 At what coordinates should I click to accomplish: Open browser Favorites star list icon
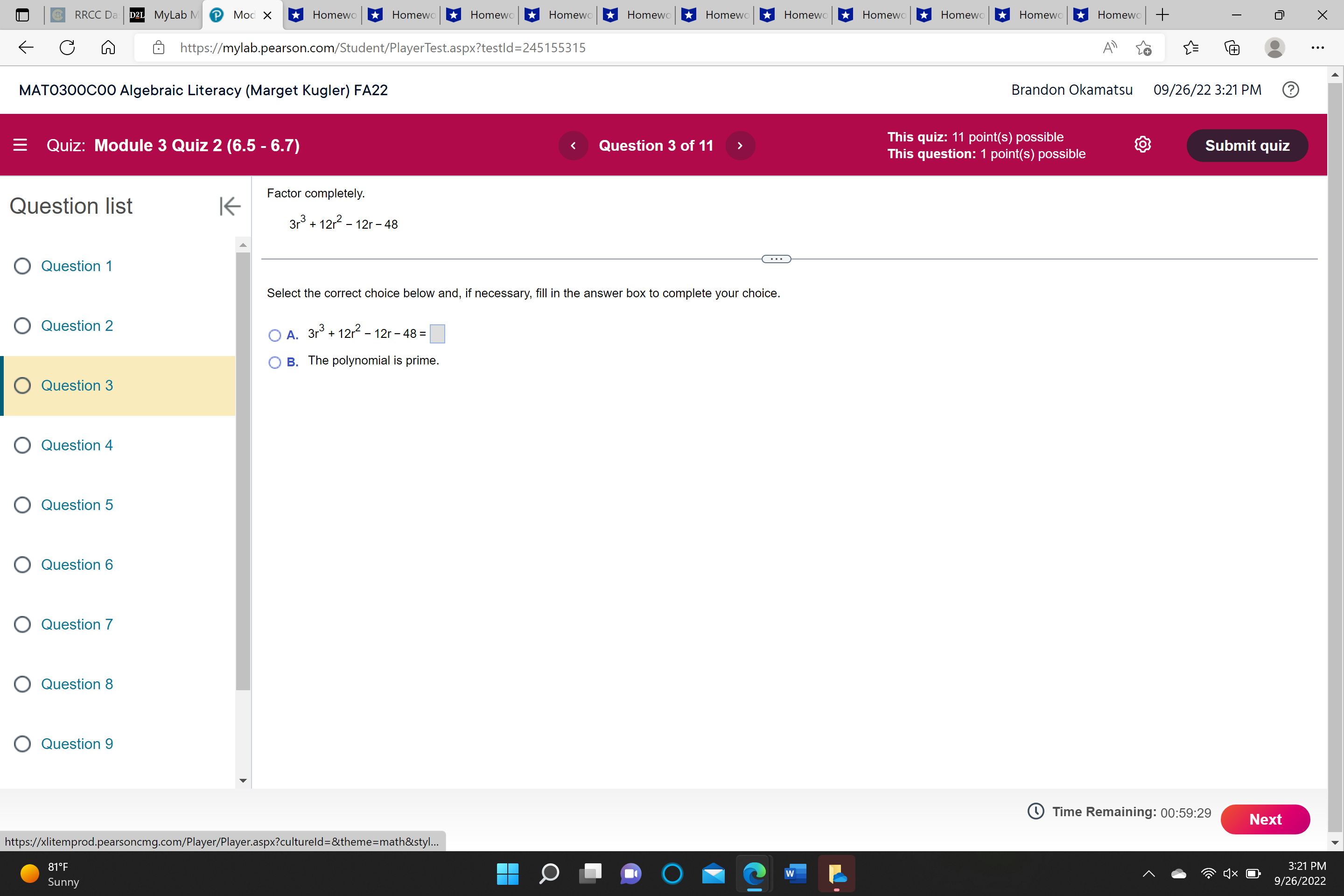click(1191, 48)
